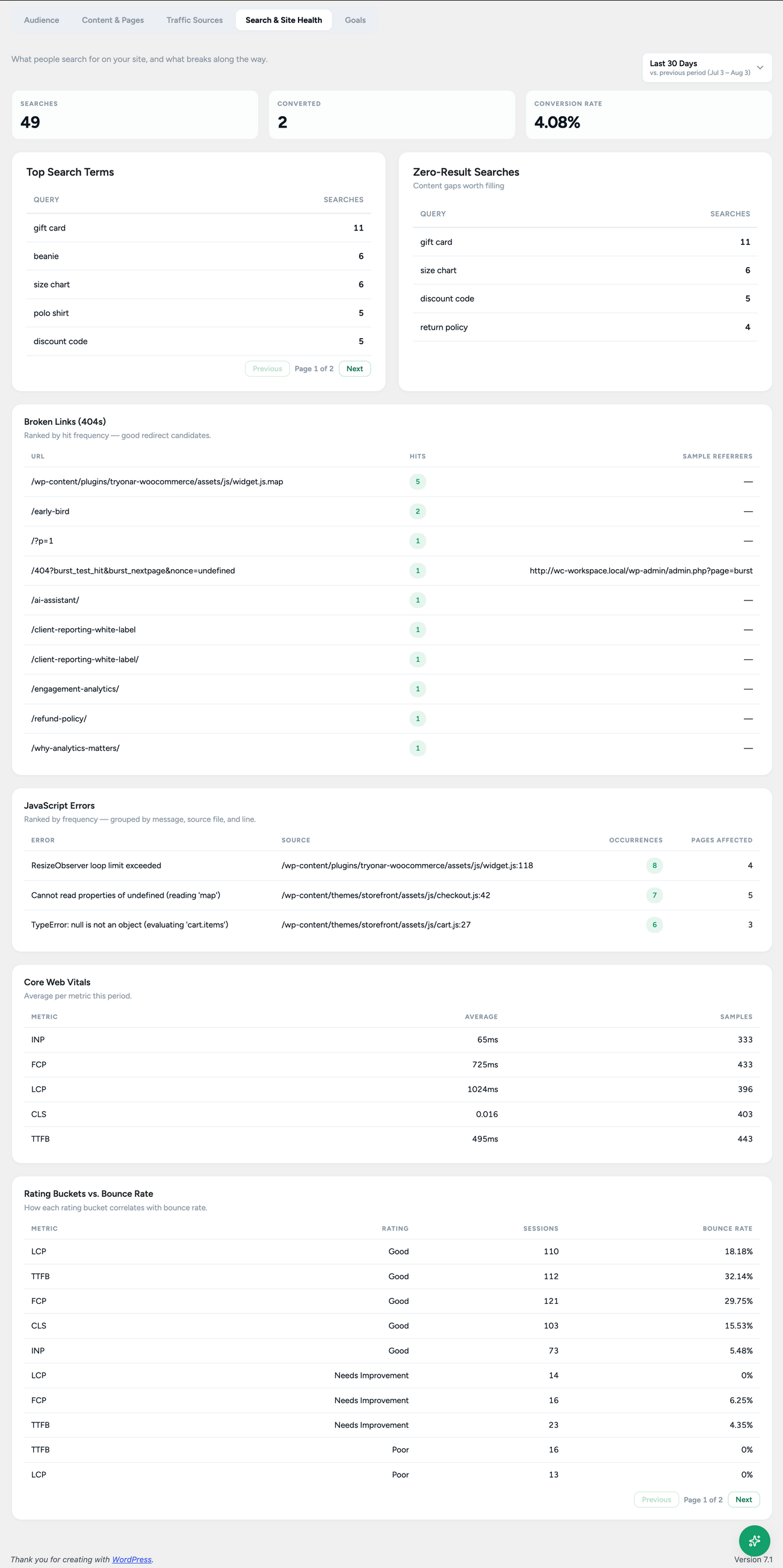Click the /why-analytics-matters/ broken URL
Viewport: 783px width, 1568px height.
tap(75, 749)
